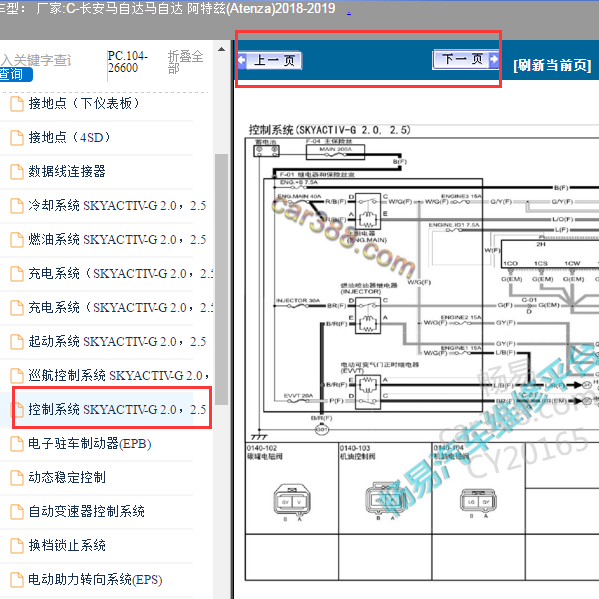The width and height of the screenshot is (599, 599).
Task: Open 冷却系统 SKYACTIV-G 2.0, 2.5 entry
Action: click(x=117, y=205)
